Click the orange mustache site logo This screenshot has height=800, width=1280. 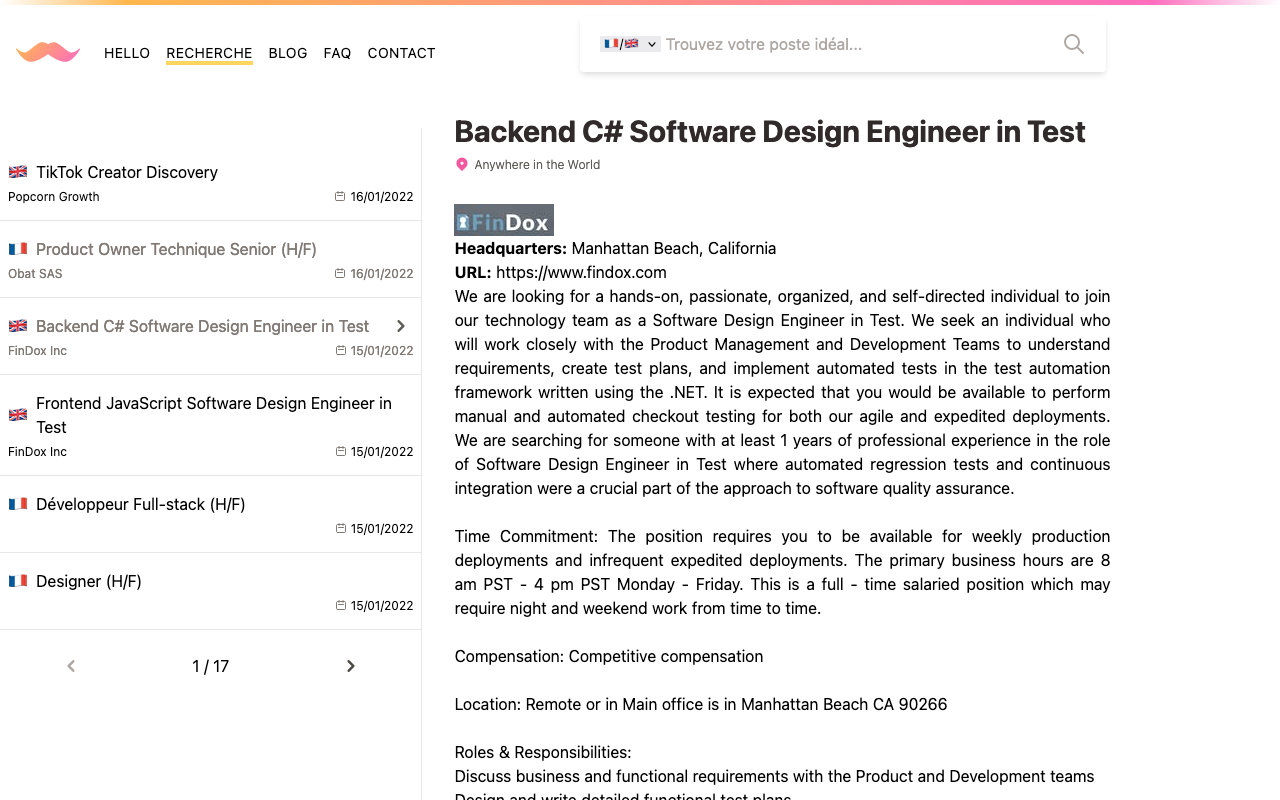point(47,52)
